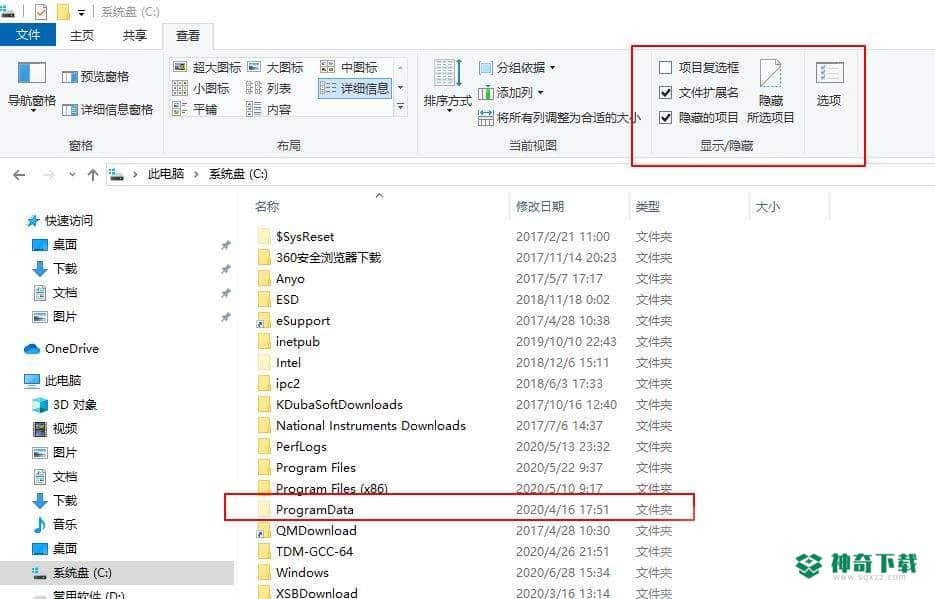Click 系统盘 (C:) in the address bar
Screen dimensions: 935x599
[238, 174]
